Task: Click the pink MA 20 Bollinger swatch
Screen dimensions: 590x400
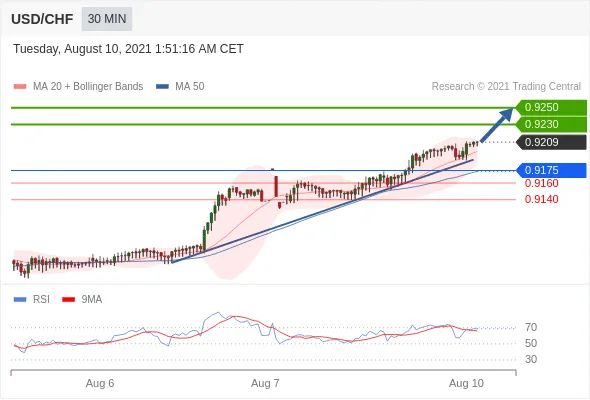Action: point(20,87)
